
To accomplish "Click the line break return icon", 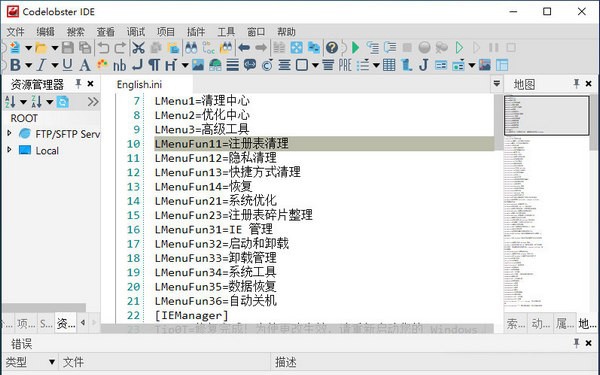I will tap(137, 65).
